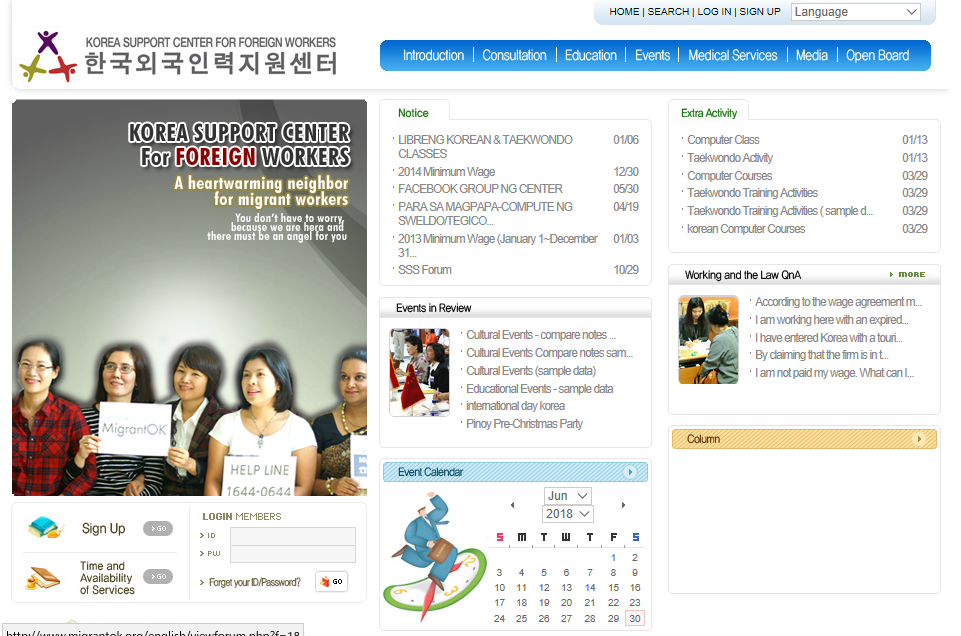
Task: Open the Consultation menu
Action: pos(514,56)
